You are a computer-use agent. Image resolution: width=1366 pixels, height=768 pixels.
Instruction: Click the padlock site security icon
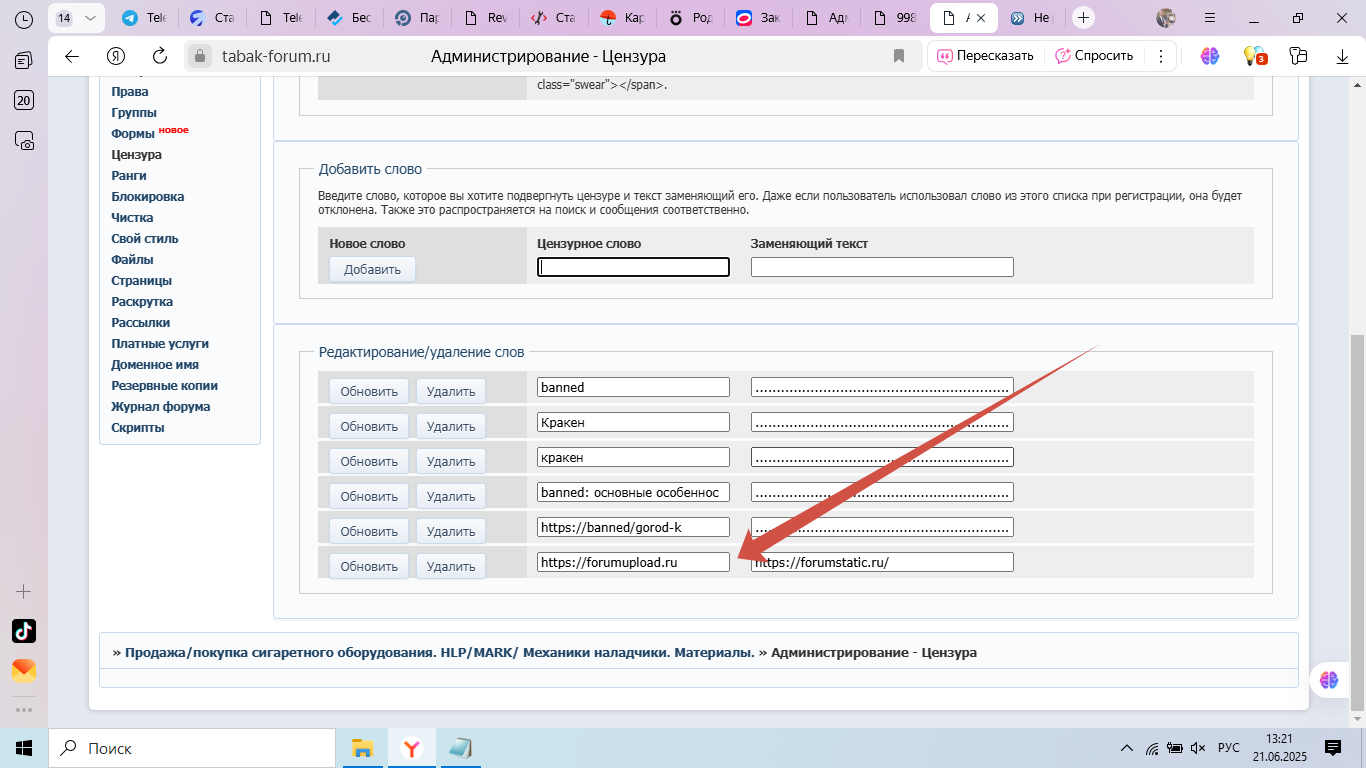click(x=201, y=56)
